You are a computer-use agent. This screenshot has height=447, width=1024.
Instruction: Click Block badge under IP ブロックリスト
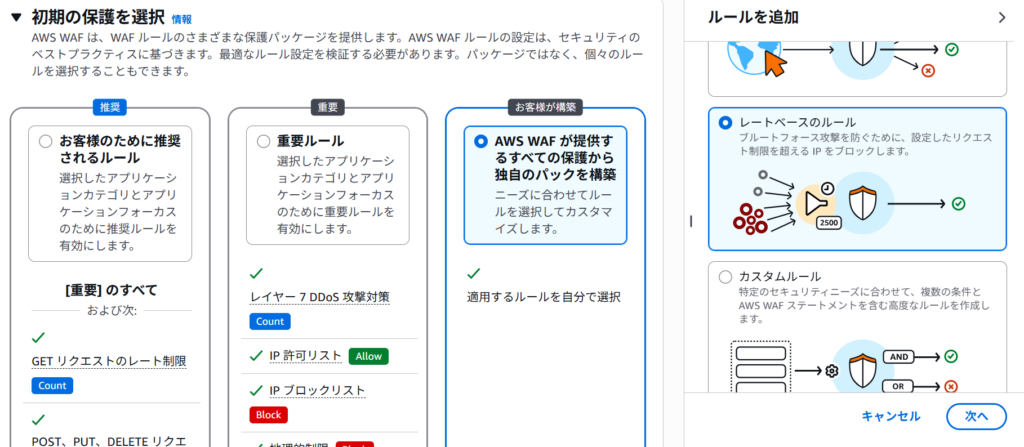(x=268, y=415)
